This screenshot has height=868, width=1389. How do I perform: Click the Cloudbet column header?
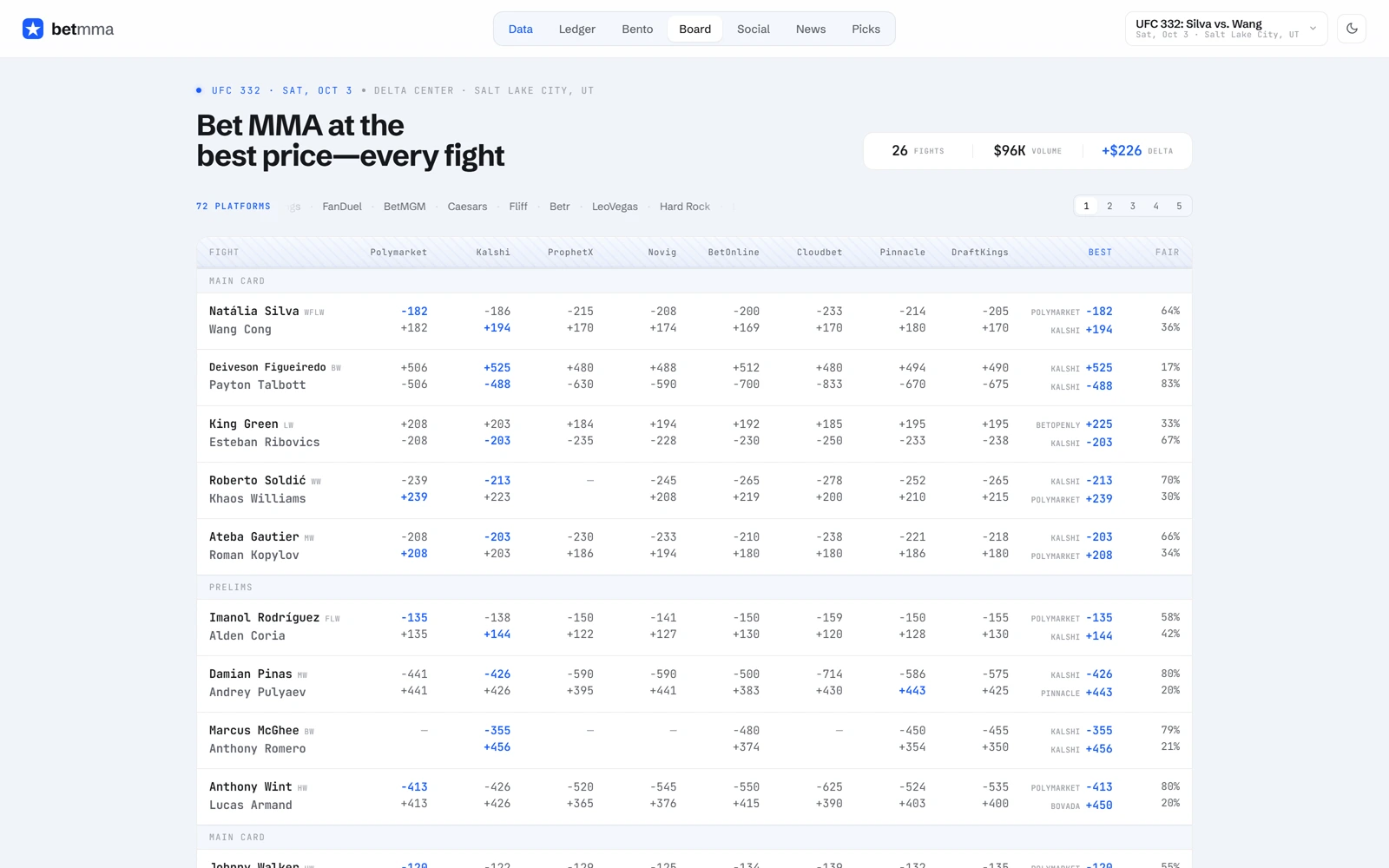[820, 253]
